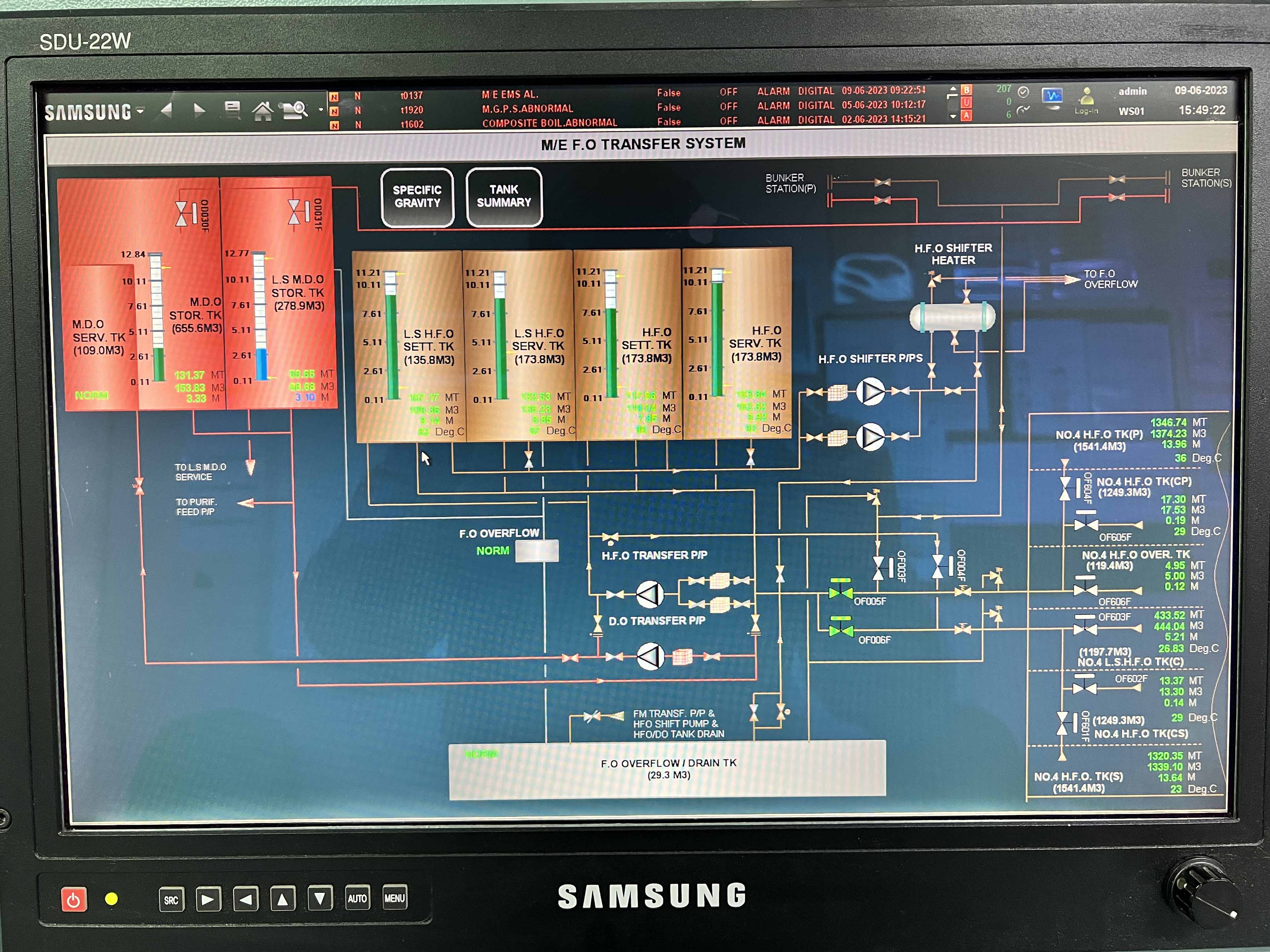The height and width of the screenshot is (952, 1270).
Task: Toggle valve OF003F
Action: pos(879,568)
